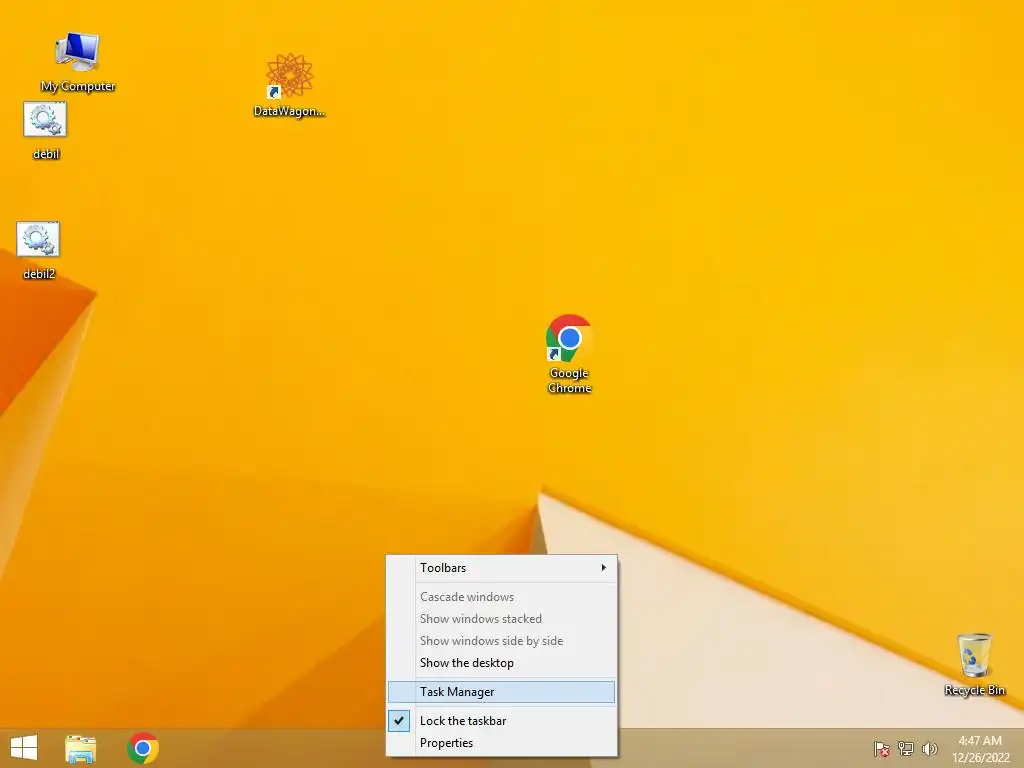
Task: Select the debil file icon
Action: [x=46, y=131]
